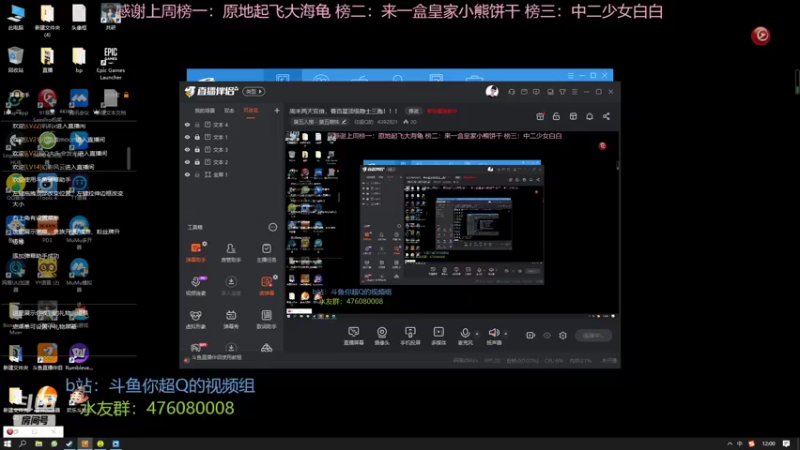Screen dimensions: 800x450
Task: Open customer service headset icon
Action: click(x=511, y=92)
